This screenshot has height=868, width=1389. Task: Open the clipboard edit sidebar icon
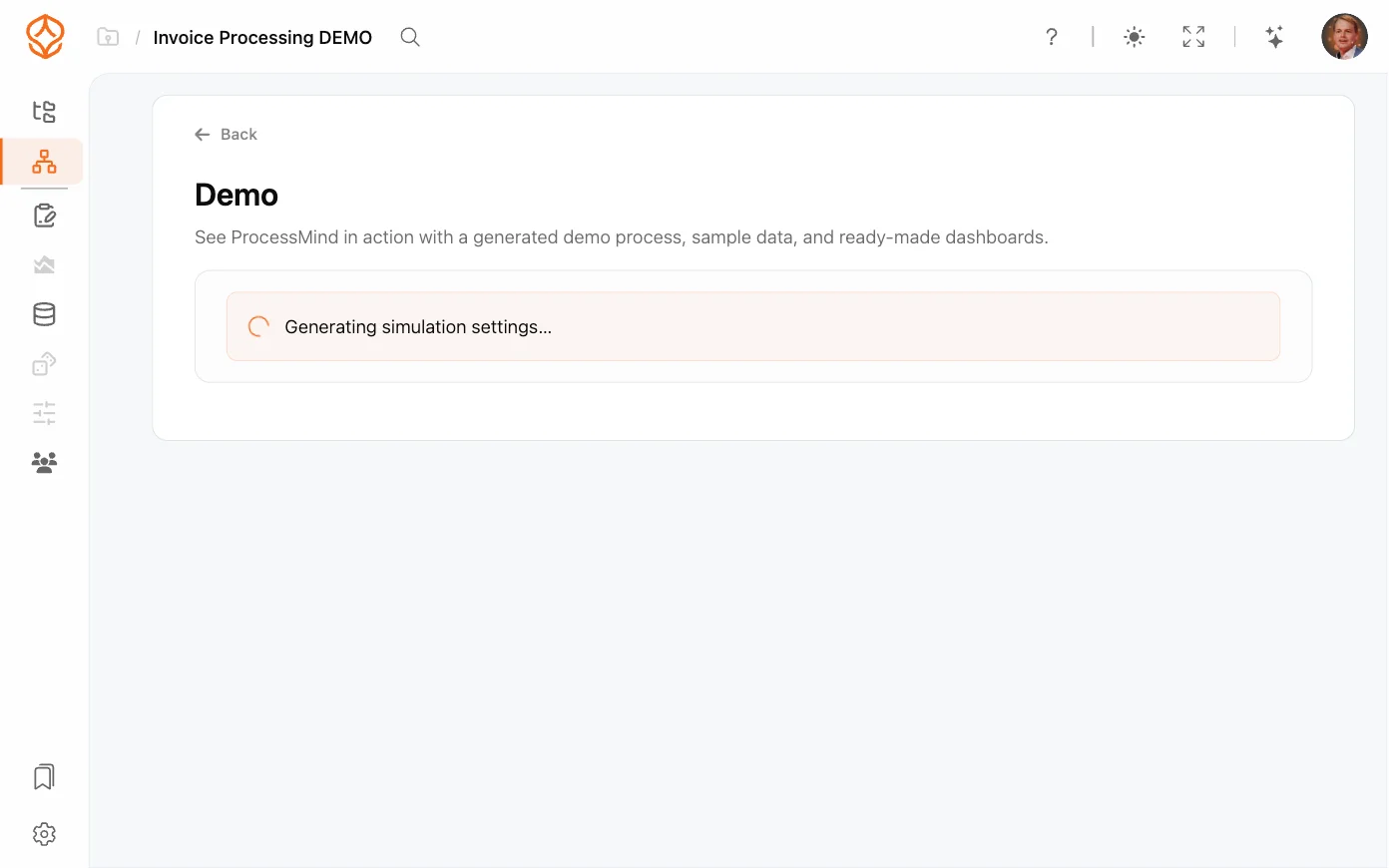[x=44, y=216]
